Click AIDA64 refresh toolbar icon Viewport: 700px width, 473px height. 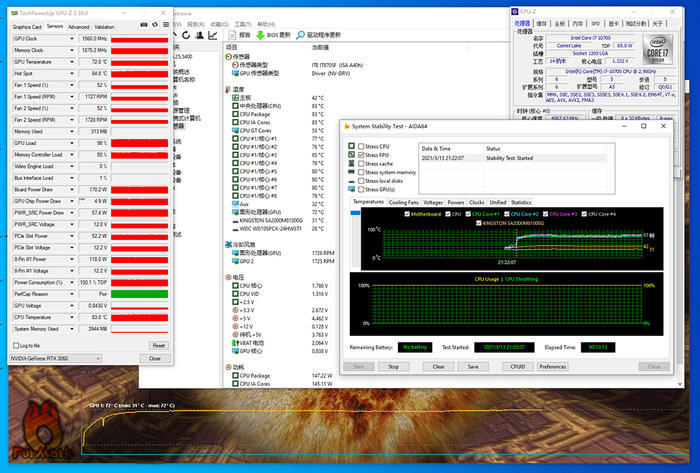coord(186,35)
